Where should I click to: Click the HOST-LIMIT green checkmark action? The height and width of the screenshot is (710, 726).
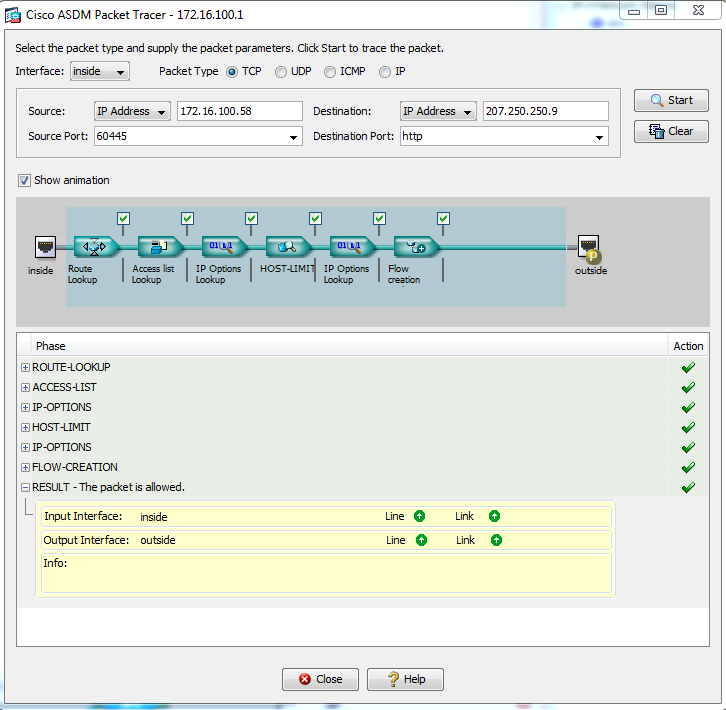coord(688,427)
